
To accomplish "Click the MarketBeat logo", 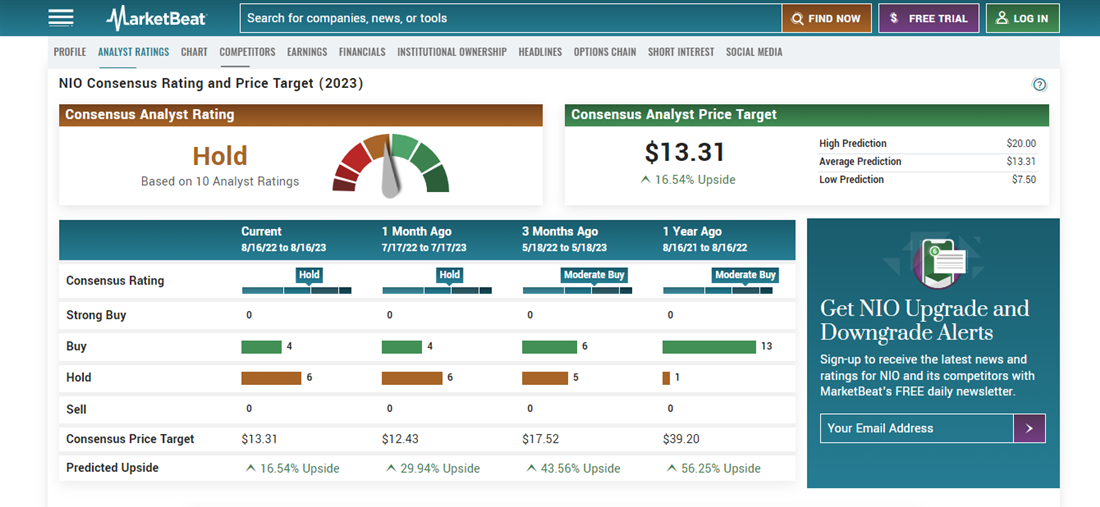I will [158, 18].
